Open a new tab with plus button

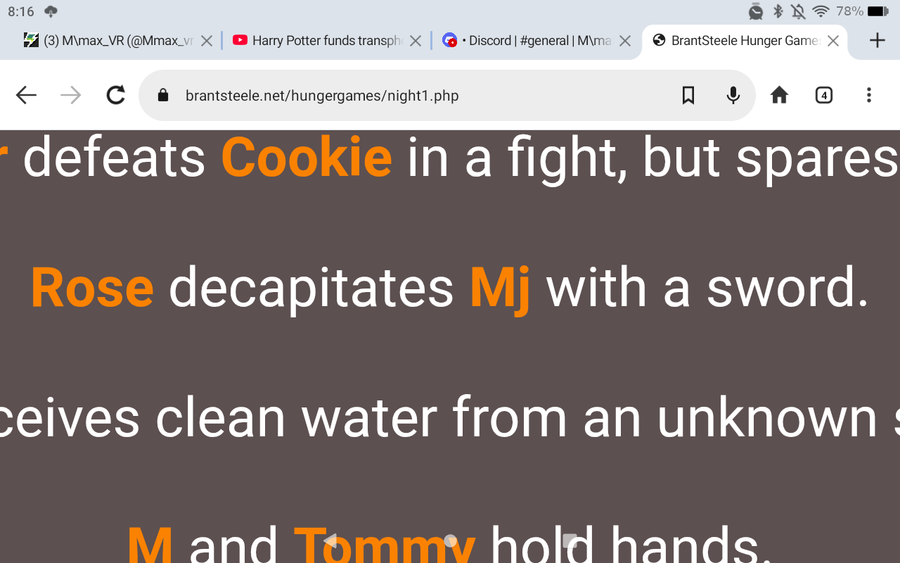click(x=877, y=41)
